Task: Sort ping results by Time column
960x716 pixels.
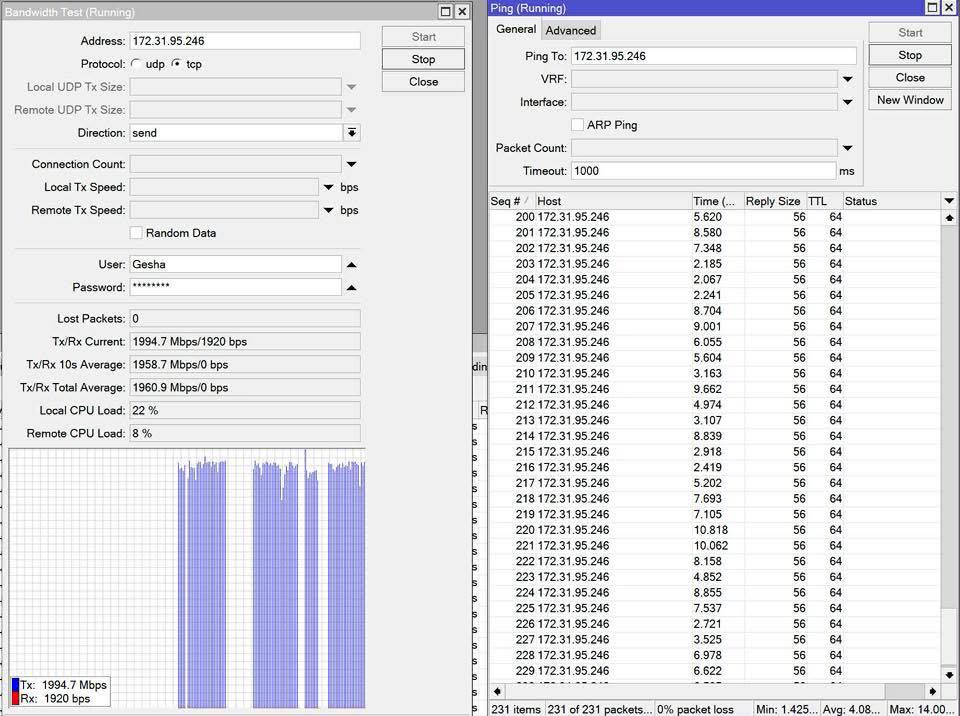Action: click(x=717, y=201)
